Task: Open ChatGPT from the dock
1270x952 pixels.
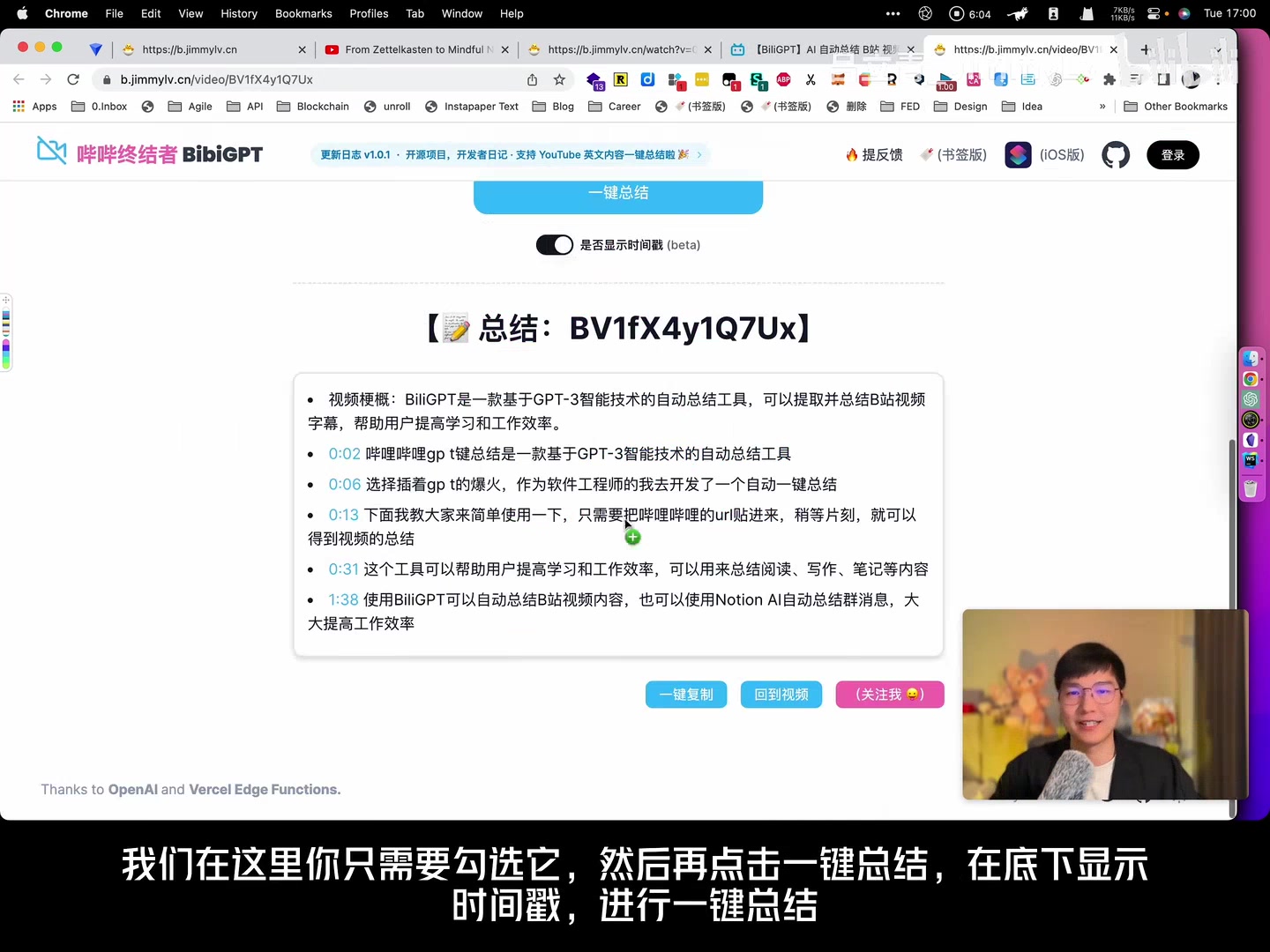Action: (1251, 399)
